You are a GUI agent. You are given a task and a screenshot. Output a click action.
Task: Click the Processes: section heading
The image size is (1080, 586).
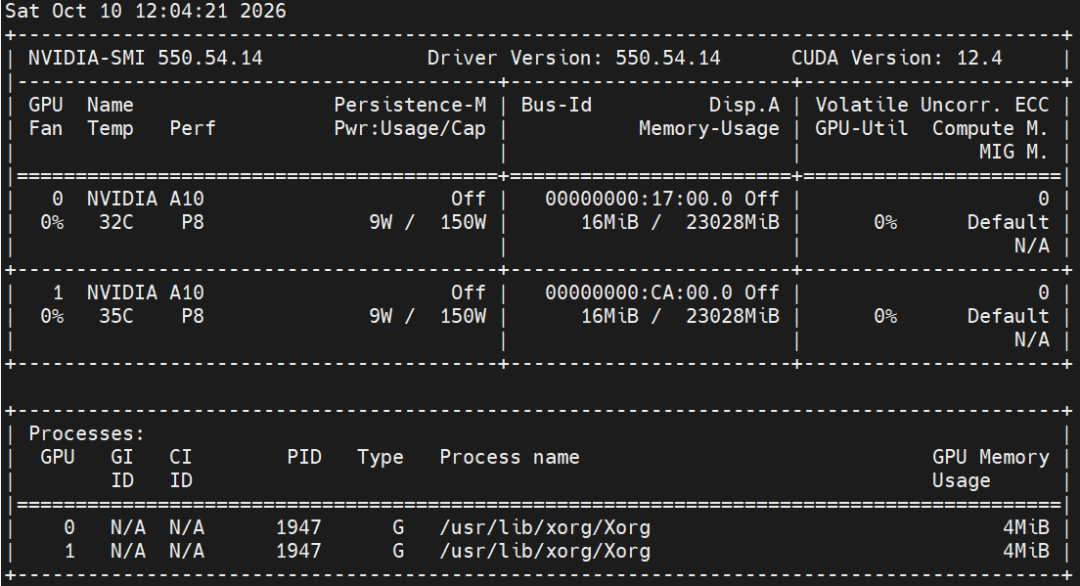pyautogui.click(x=87, y=434)
